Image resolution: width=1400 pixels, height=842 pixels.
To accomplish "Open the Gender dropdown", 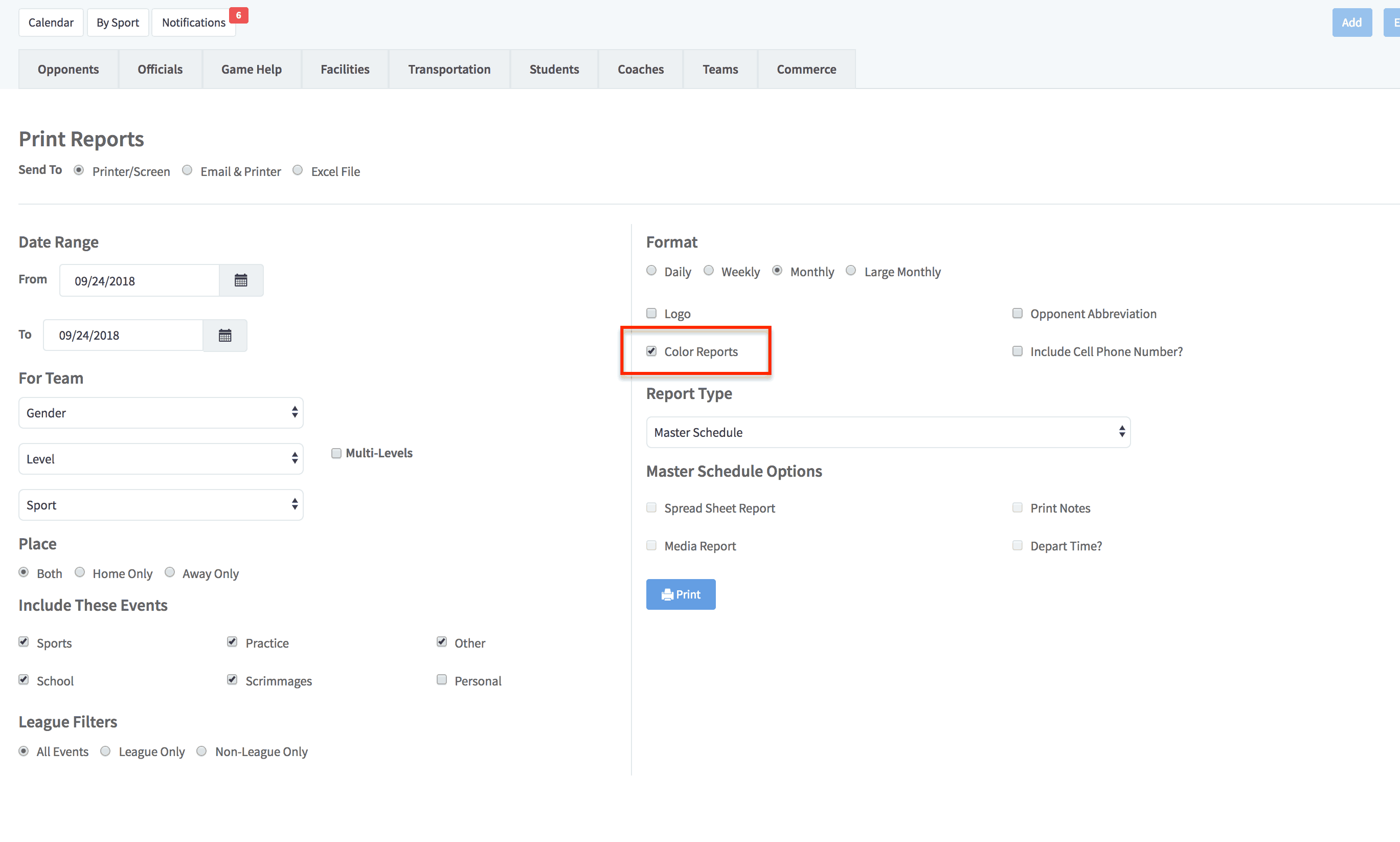I will click(x=161, y=413).
